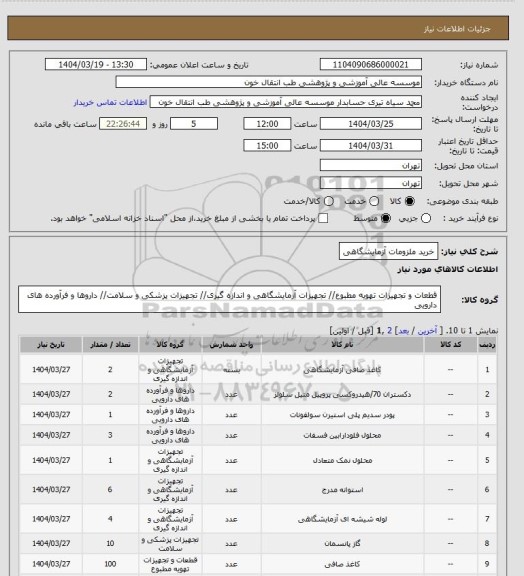Click the validity time field 15:00
This screenshot has height=576, width=524.
267,145
